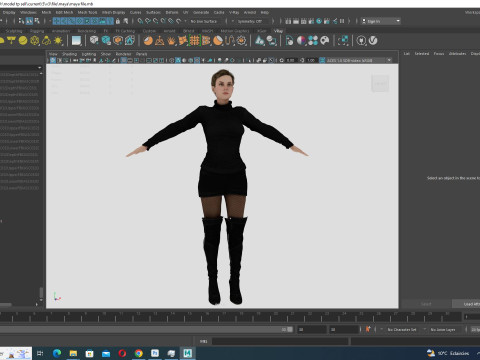Click the sky gradient square shelf icon

(x=76, y=41)
